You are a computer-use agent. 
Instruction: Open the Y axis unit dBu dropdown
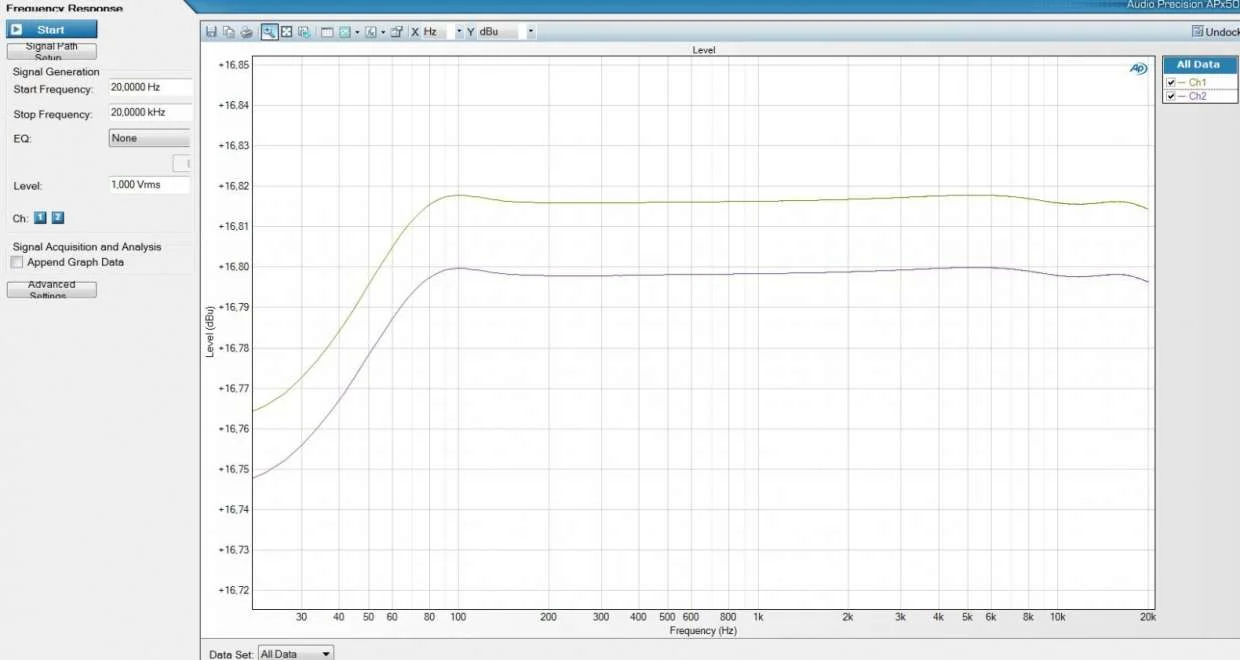[530, 32]
